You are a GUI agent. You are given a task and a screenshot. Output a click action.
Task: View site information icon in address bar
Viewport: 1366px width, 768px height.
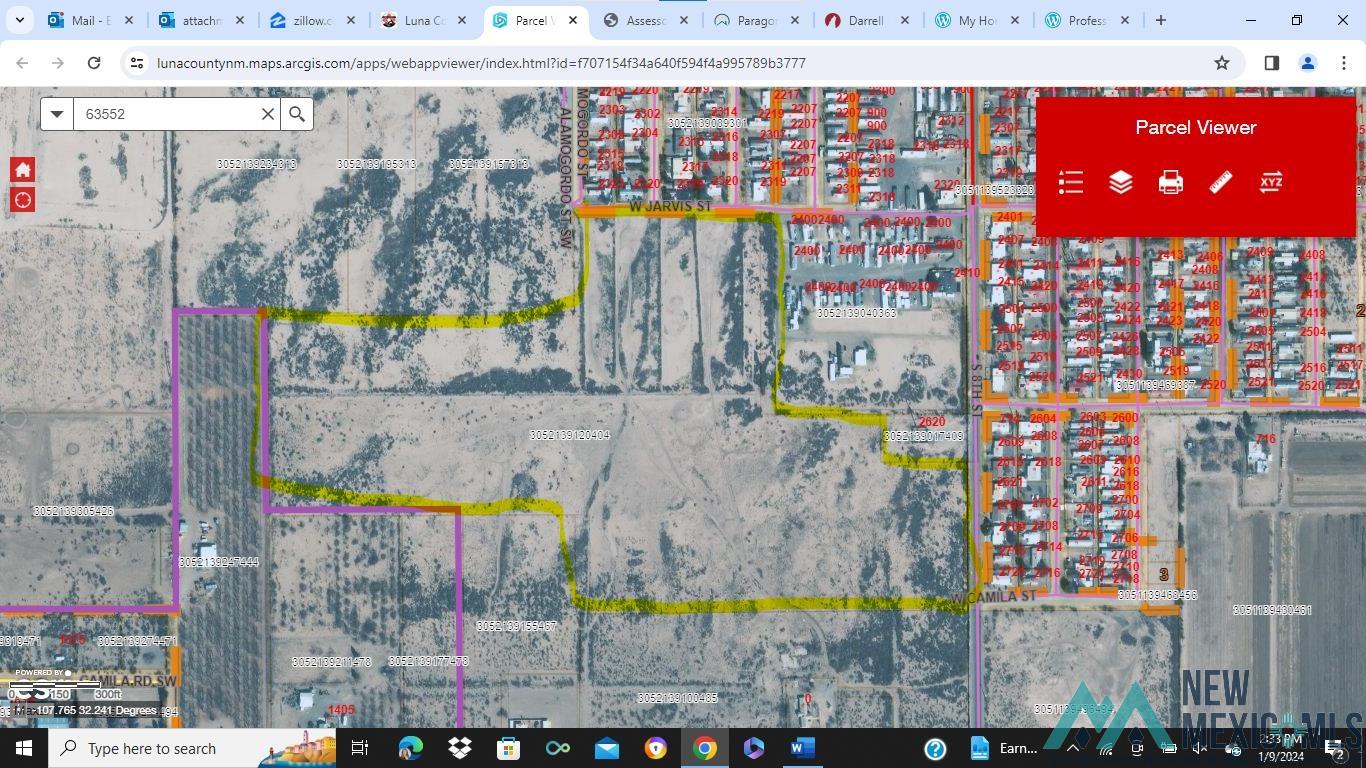pyautogui.click(x=137, y=63)
